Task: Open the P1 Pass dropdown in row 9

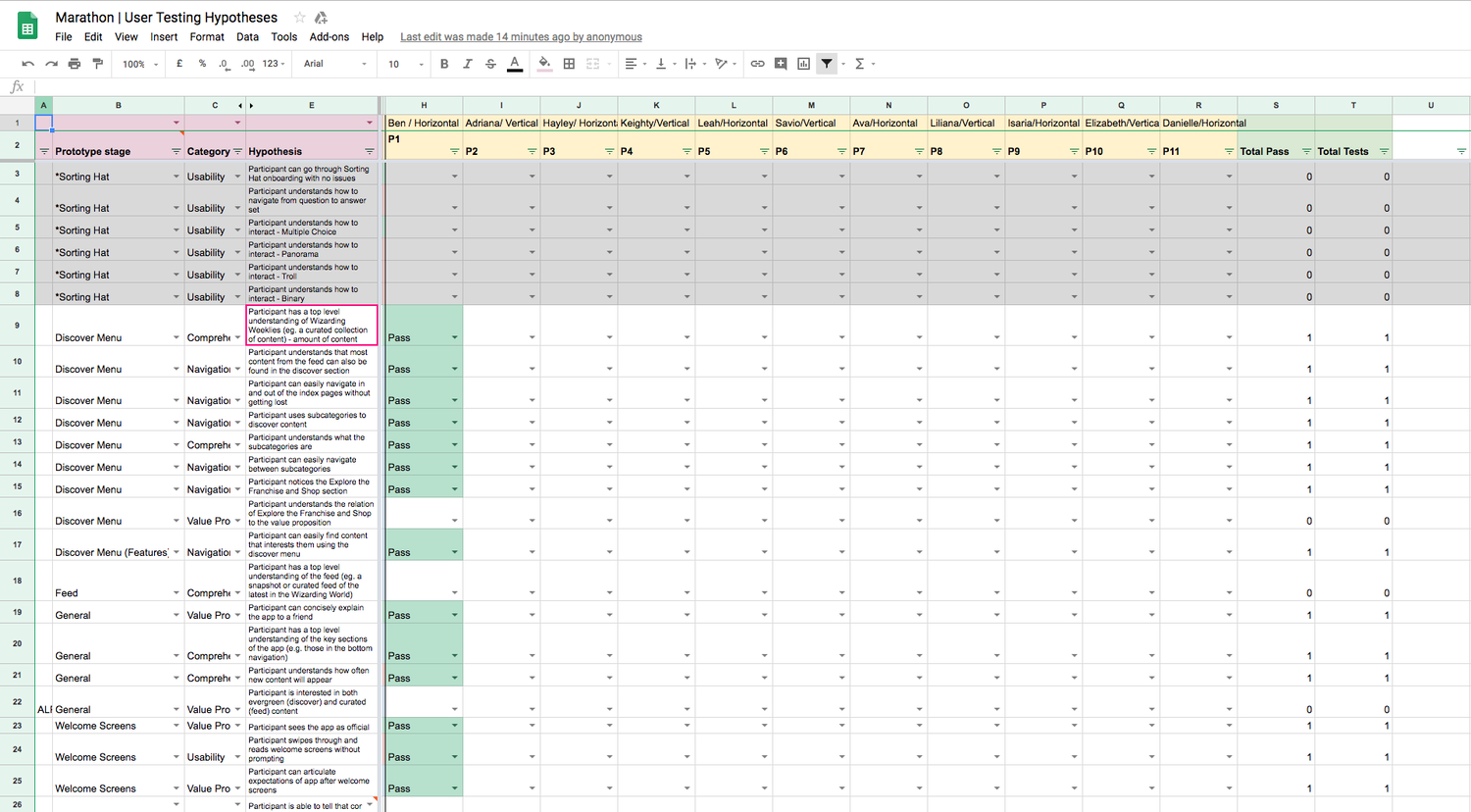Action: tap(454, 337)
